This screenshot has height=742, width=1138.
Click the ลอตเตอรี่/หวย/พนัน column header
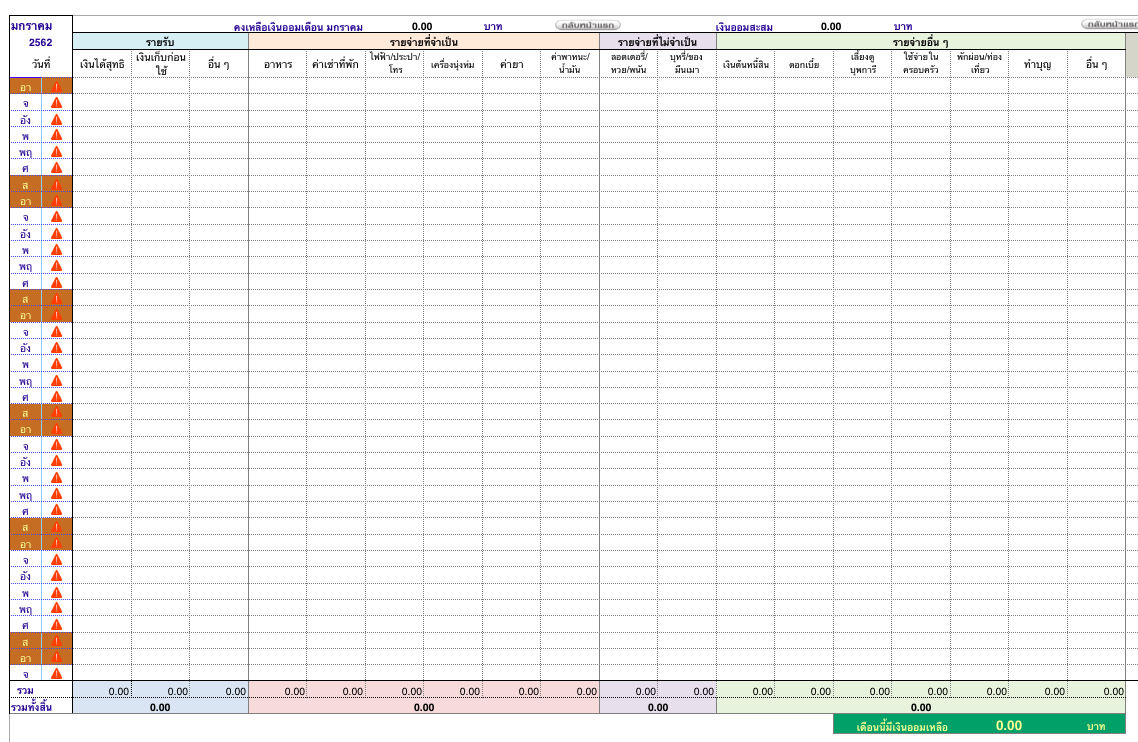[629, 64]
